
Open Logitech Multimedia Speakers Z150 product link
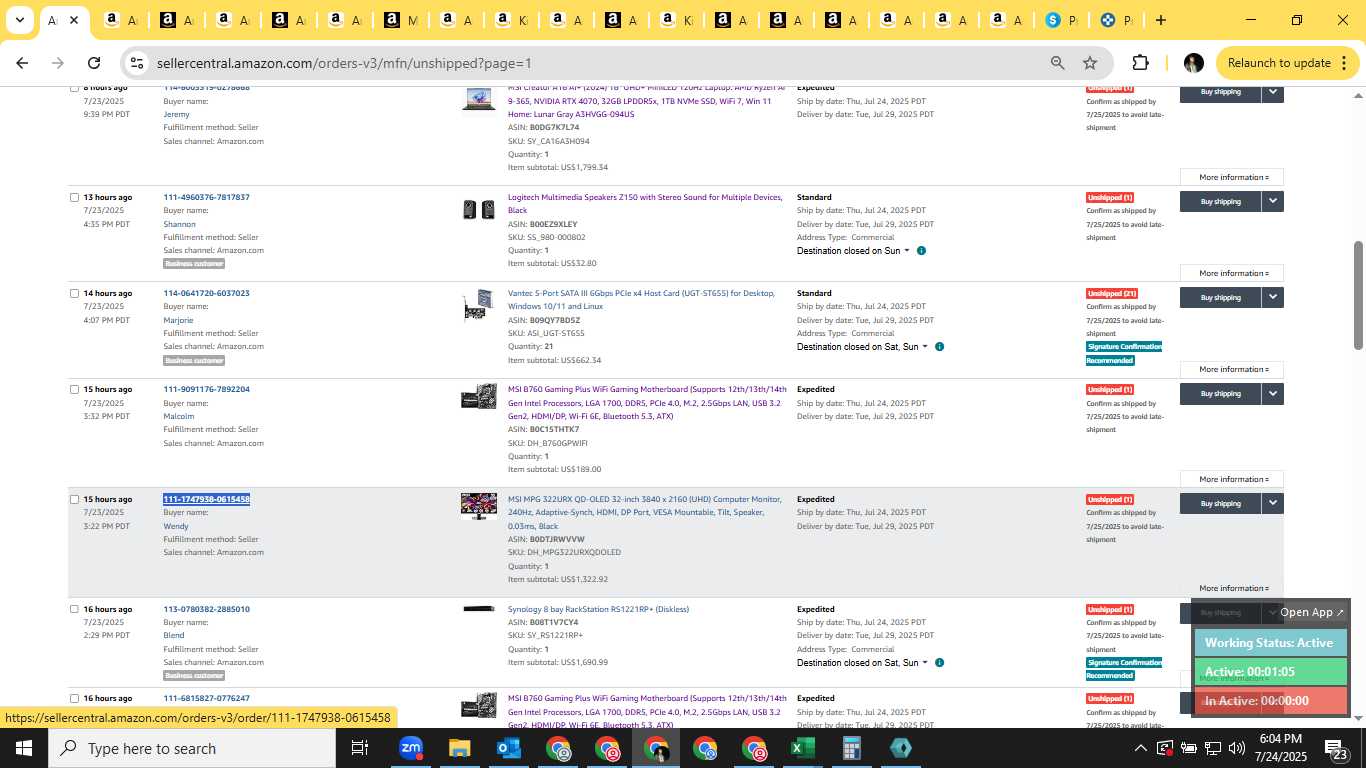(645, 203)
